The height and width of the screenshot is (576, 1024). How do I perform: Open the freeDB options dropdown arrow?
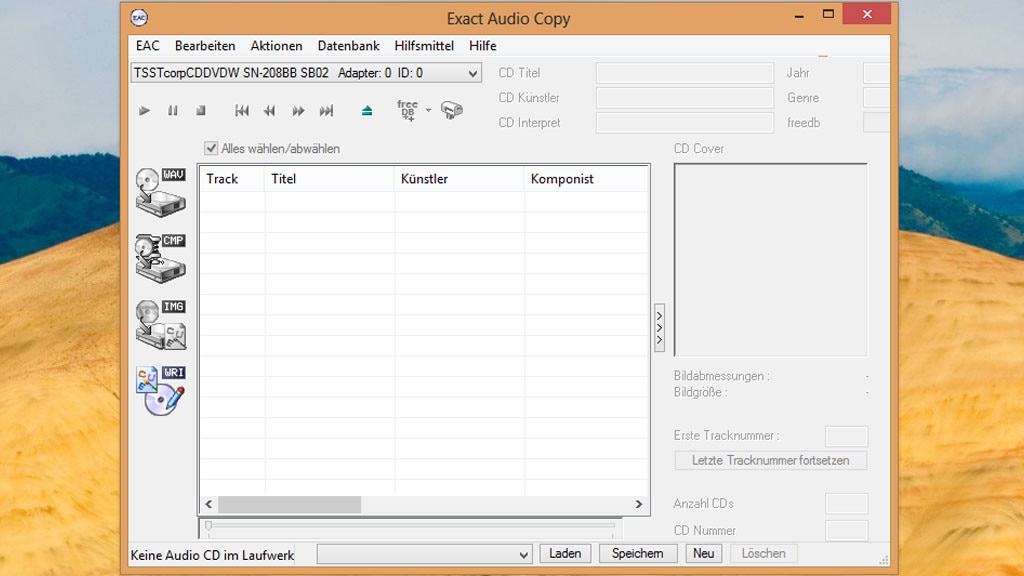426,111
